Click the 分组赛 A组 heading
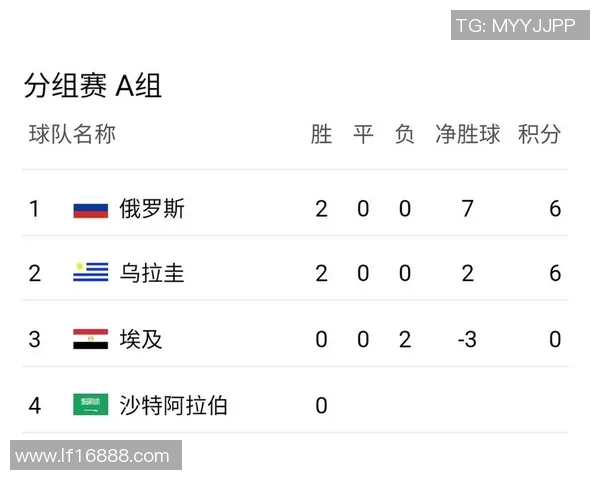600x480 pixels. (93, 86)
